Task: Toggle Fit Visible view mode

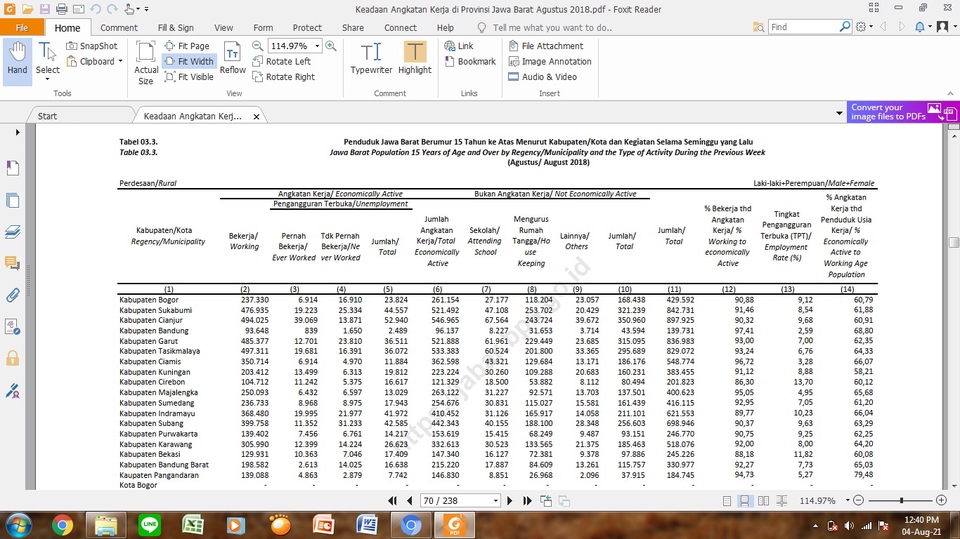Action: coord(189,77)
